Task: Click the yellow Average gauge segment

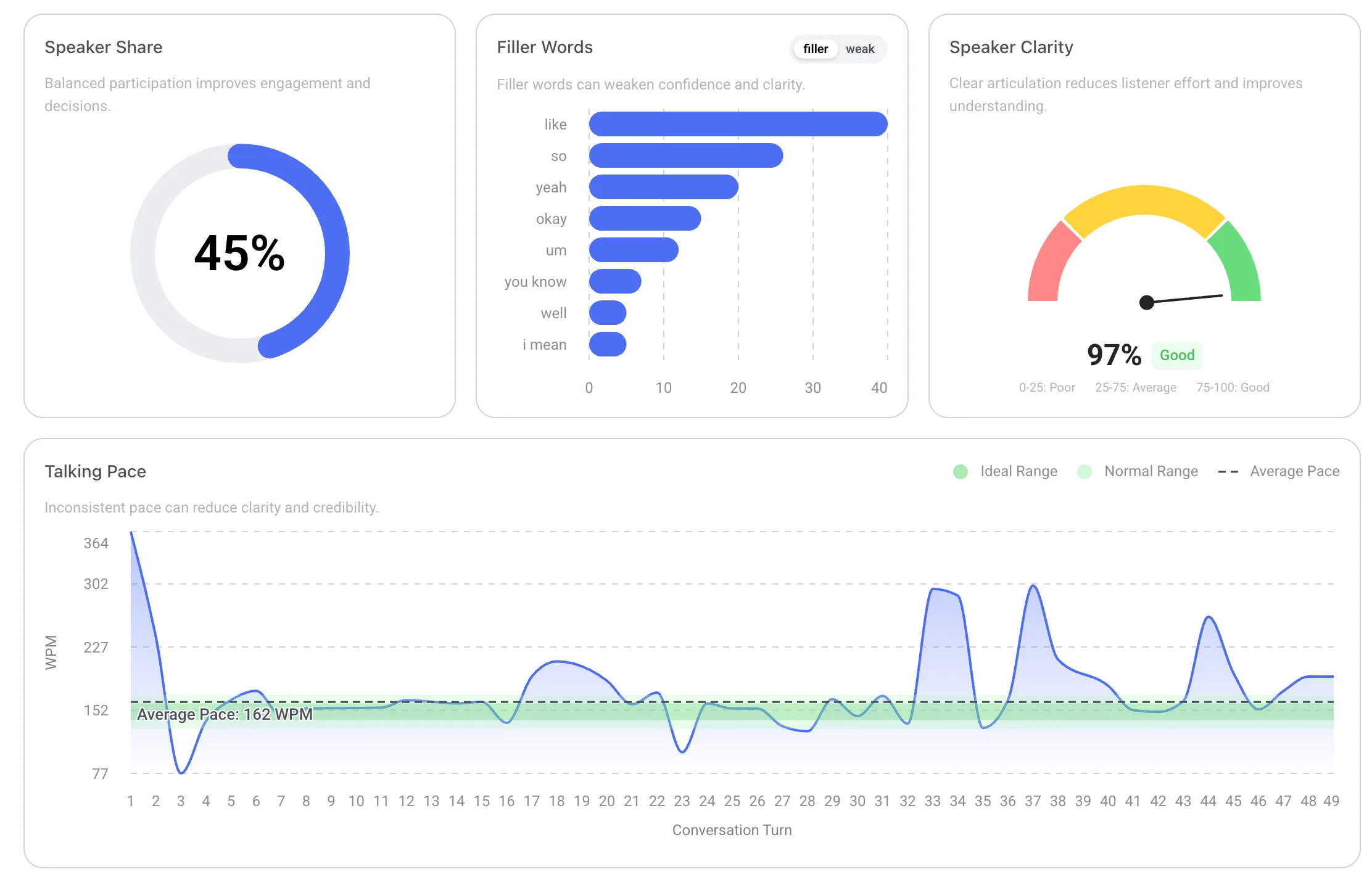Action: coord(1144,200)
